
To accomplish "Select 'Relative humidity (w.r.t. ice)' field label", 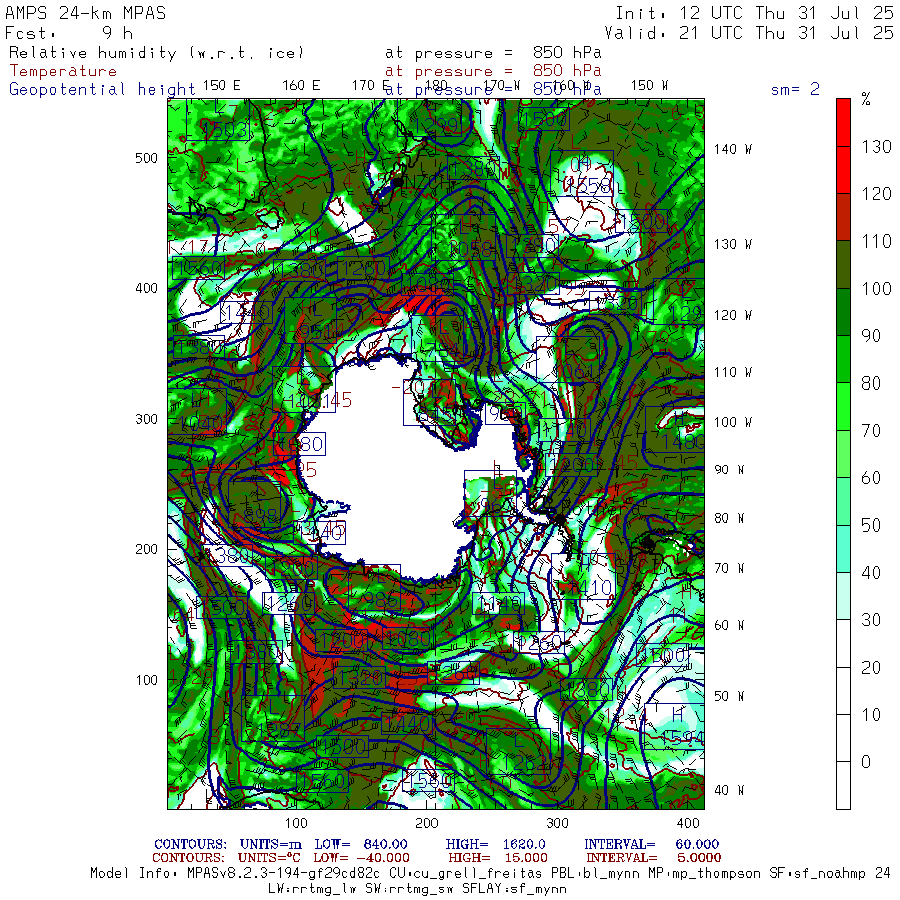I will (x=156, y=53).
